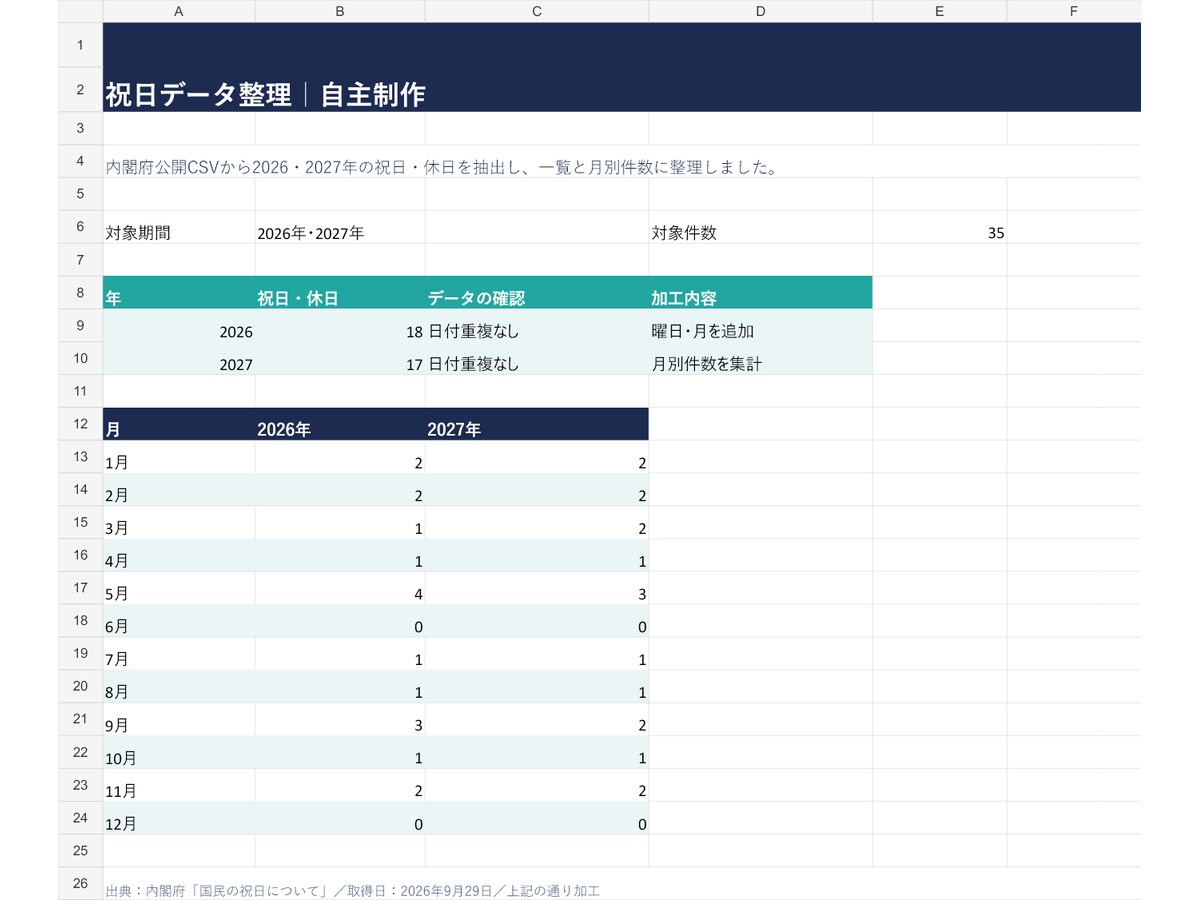
Task: Click cell with 2026年・2027年
Action: coord(340,227)
